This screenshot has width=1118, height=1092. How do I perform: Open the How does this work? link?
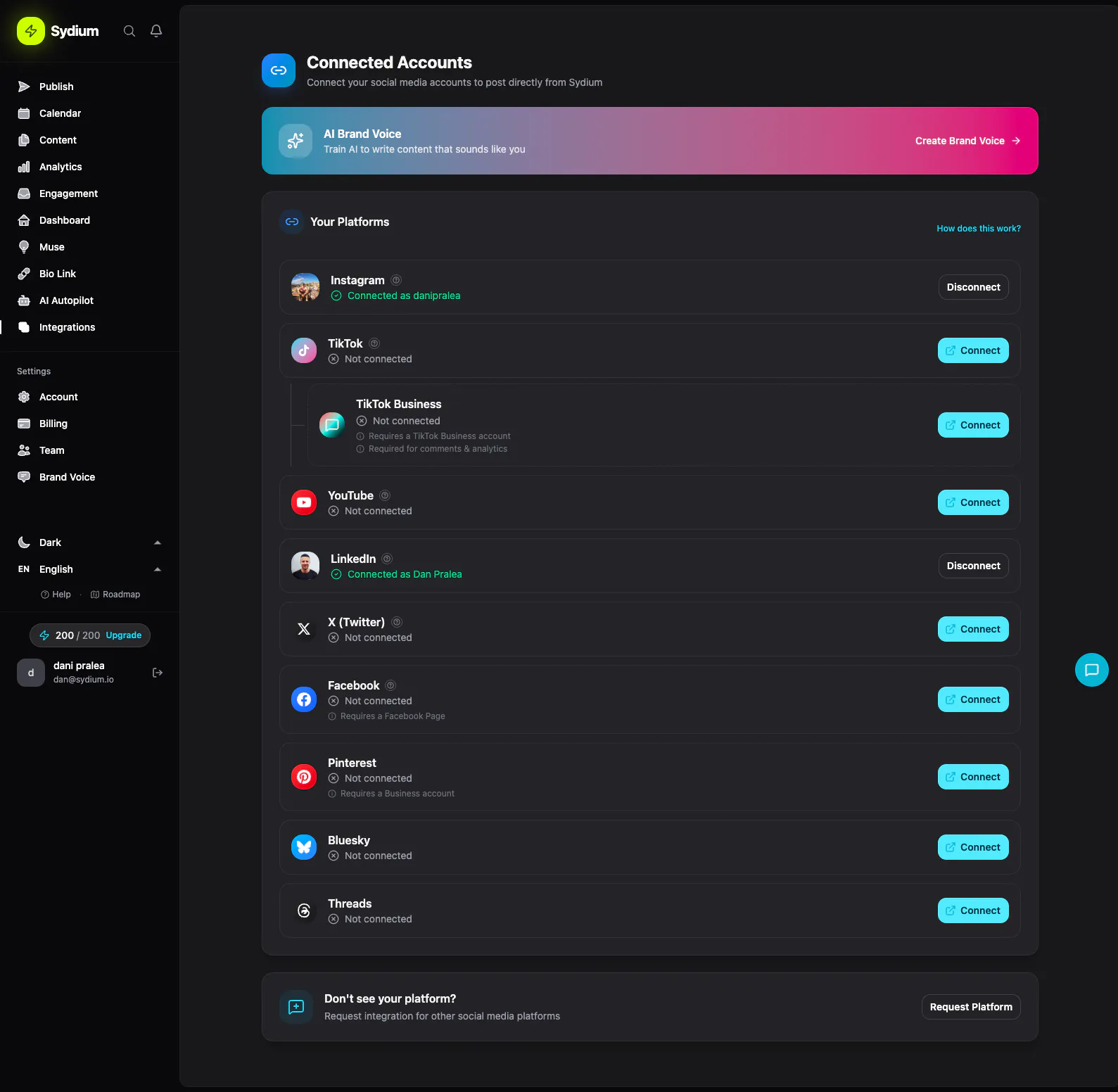coord(979,229)
